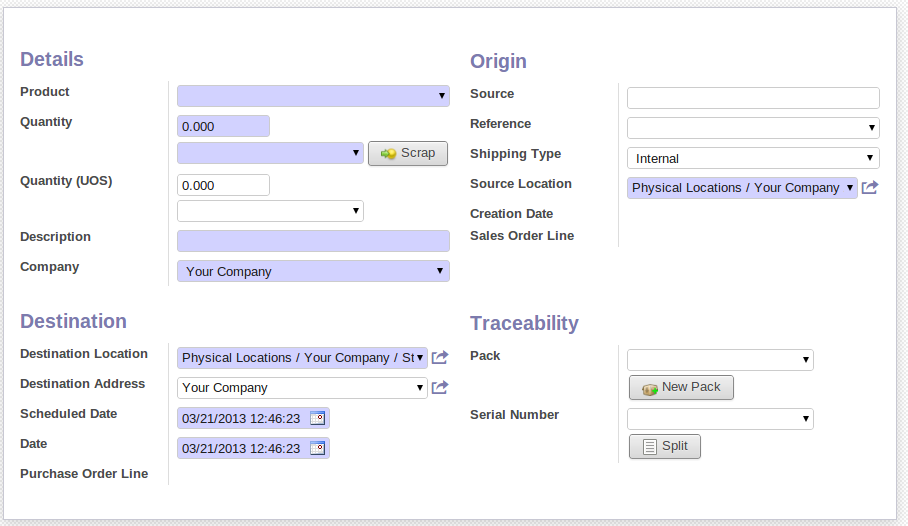This screenshot has width=908, height=526.
Task: Click the Quantity (UOS) value field
Action: (x=223, y=185)
